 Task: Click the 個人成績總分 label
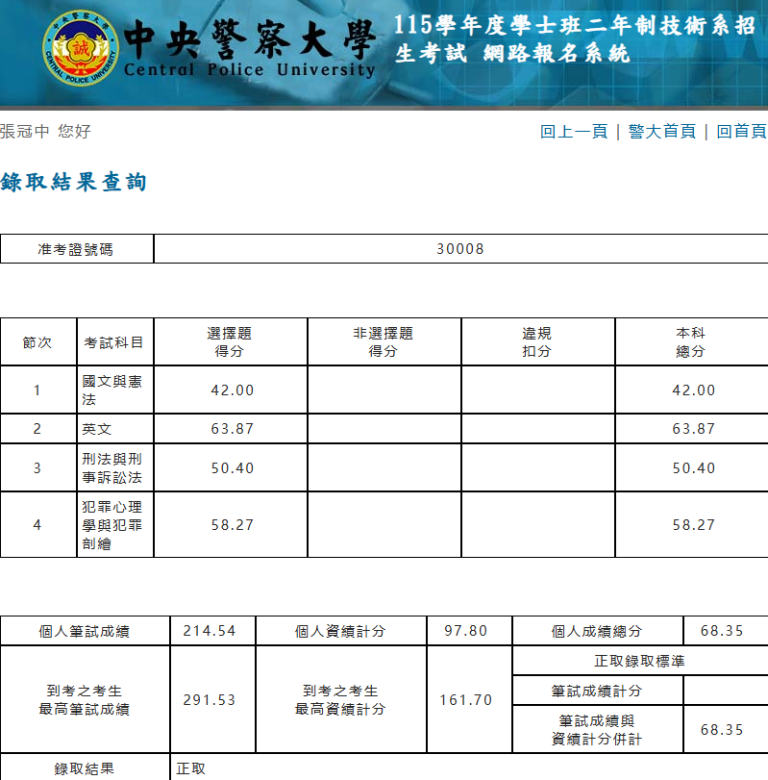click(x=597, y=631)
